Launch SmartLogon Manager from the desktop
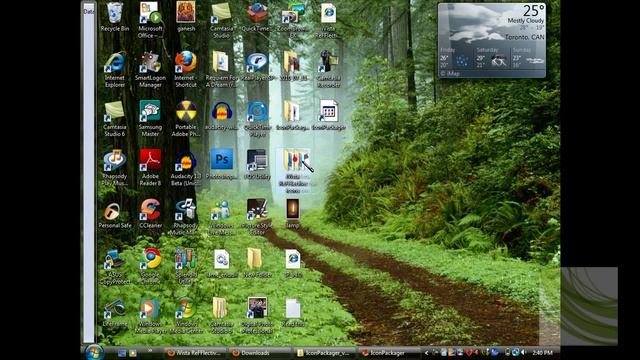Viewport: 640px width, 360px height. coord(150,69)
